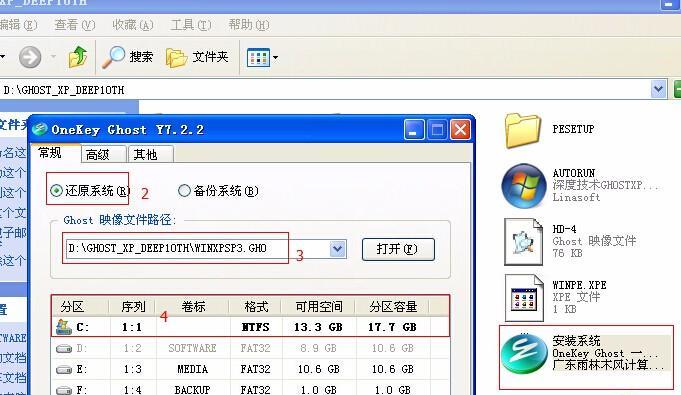The width and height of the screenshot is (681, 395).
Task: Open the 工具(T) menu
Action: [x=191, y=25]
